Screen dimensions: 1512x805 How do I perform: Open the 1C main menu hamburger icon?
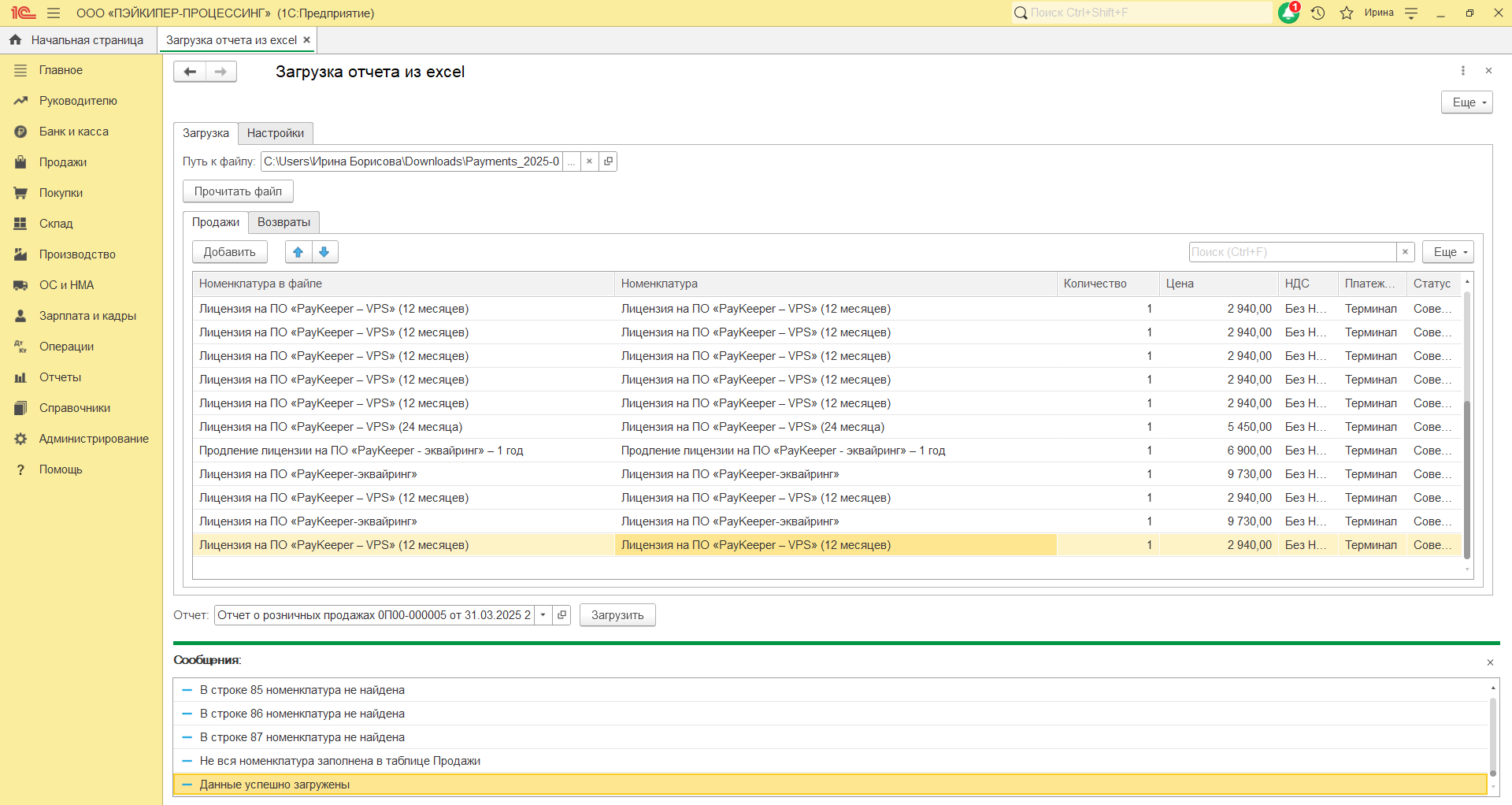[54, 13]
